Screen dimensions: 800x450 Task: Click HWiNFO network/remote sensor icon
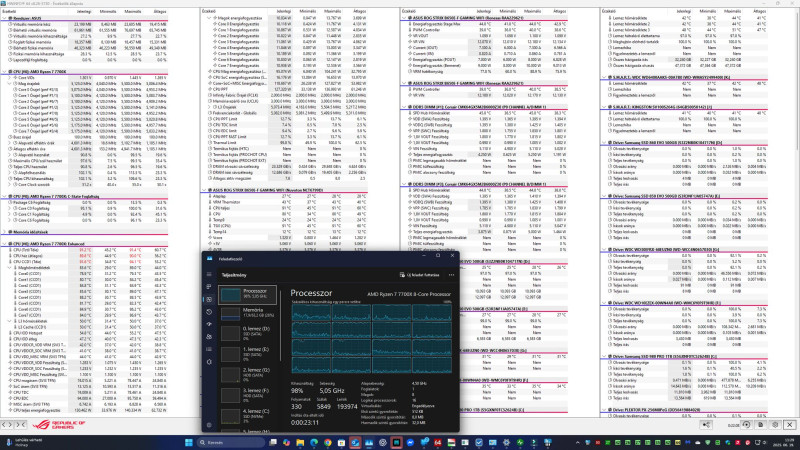[706, 424]
